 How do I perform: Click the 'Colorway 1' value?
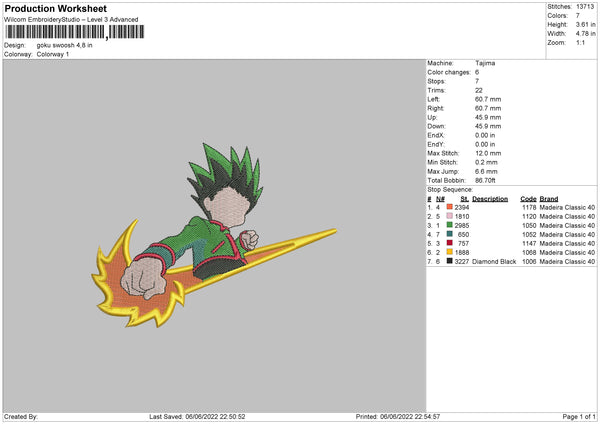pyautogui.click(x=53, y=54)
